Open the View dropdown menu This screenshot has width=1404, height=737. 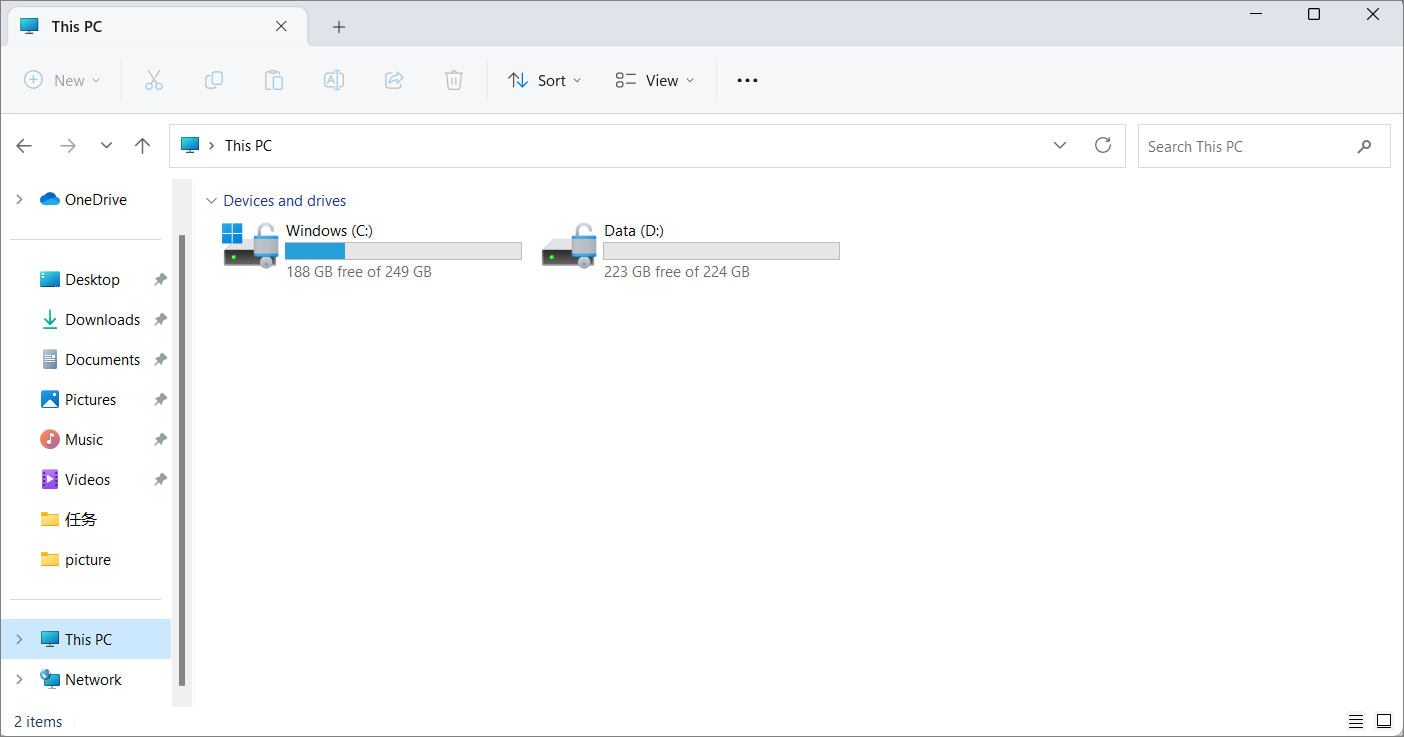655,80
